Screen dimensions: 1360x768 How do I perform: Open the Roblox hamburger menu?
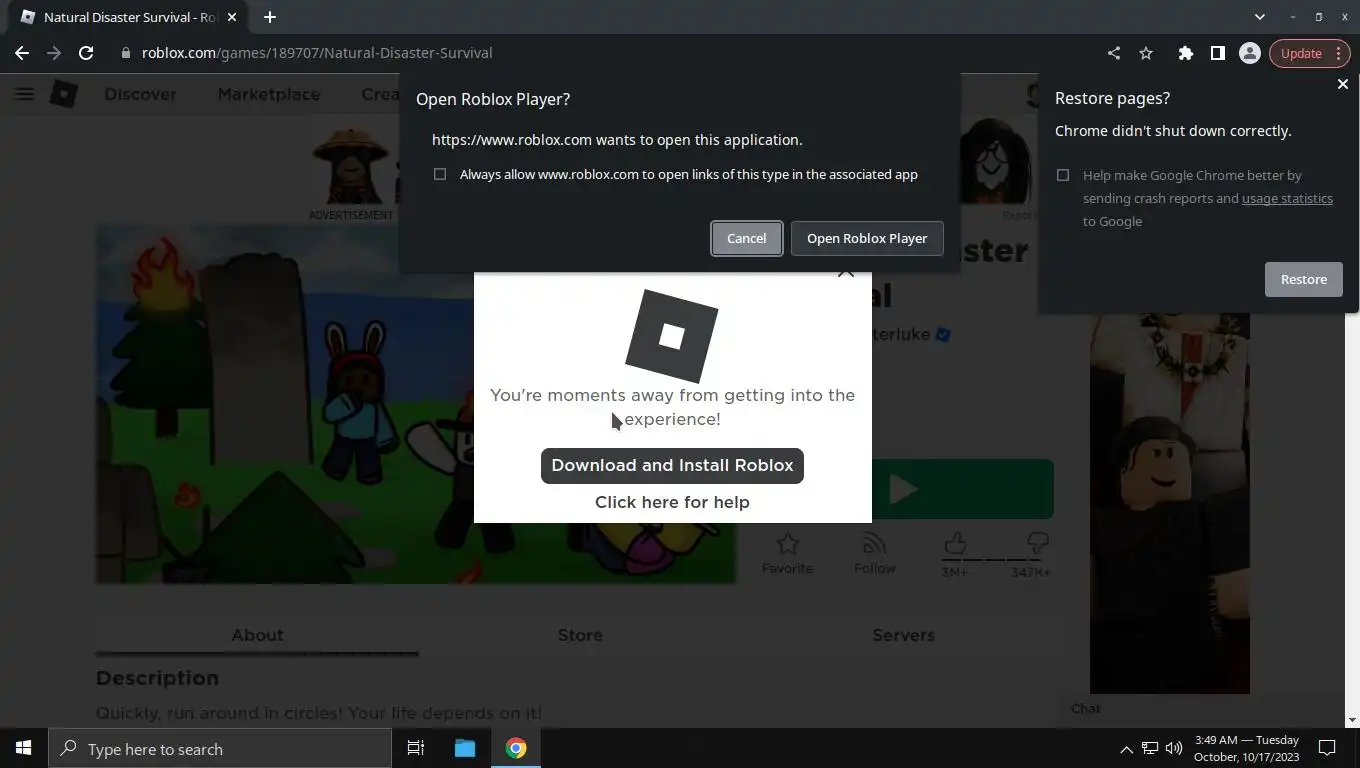pos(25,94)
